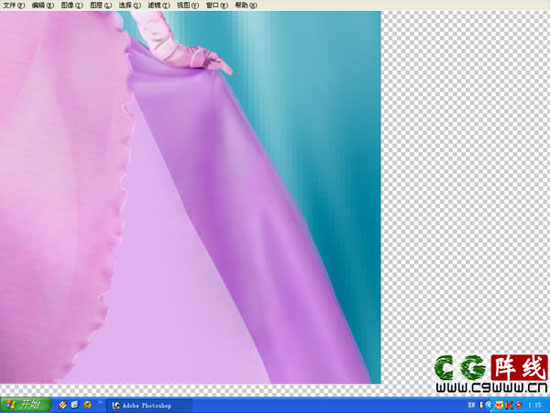
Task: Open the 图层 (Layer) menu
Action: [101, 5]
